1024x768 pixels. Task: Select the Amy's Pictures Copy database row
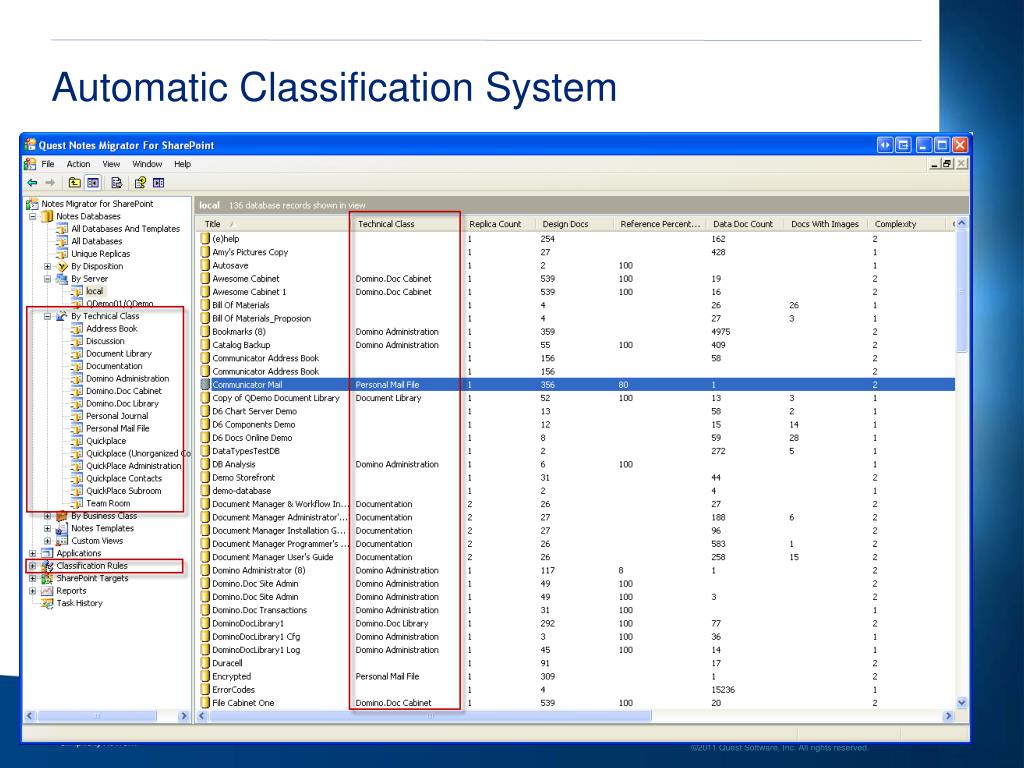(x=577, y=252)
